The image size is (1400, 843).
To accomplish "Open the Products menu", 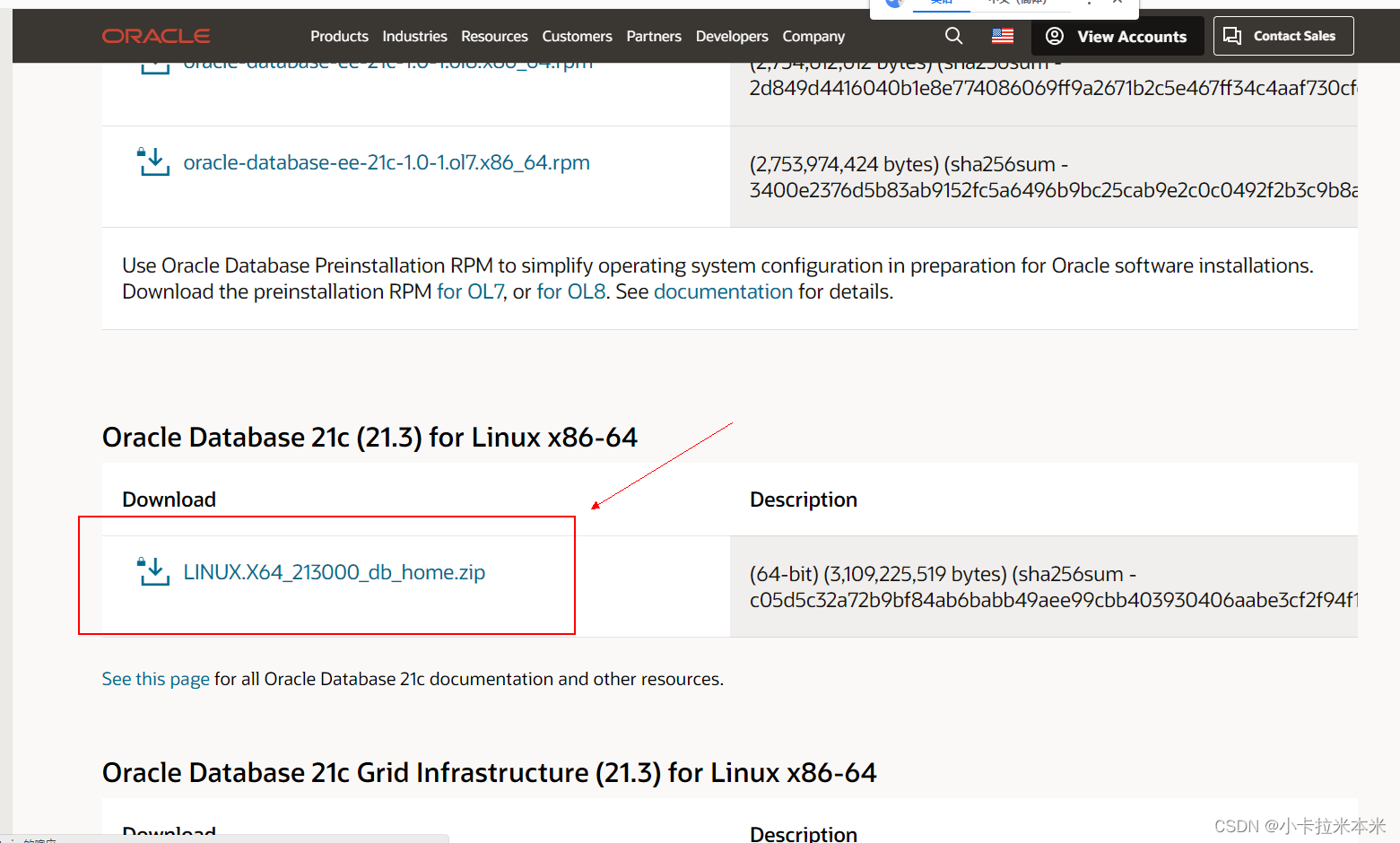I will coord(339,36).
